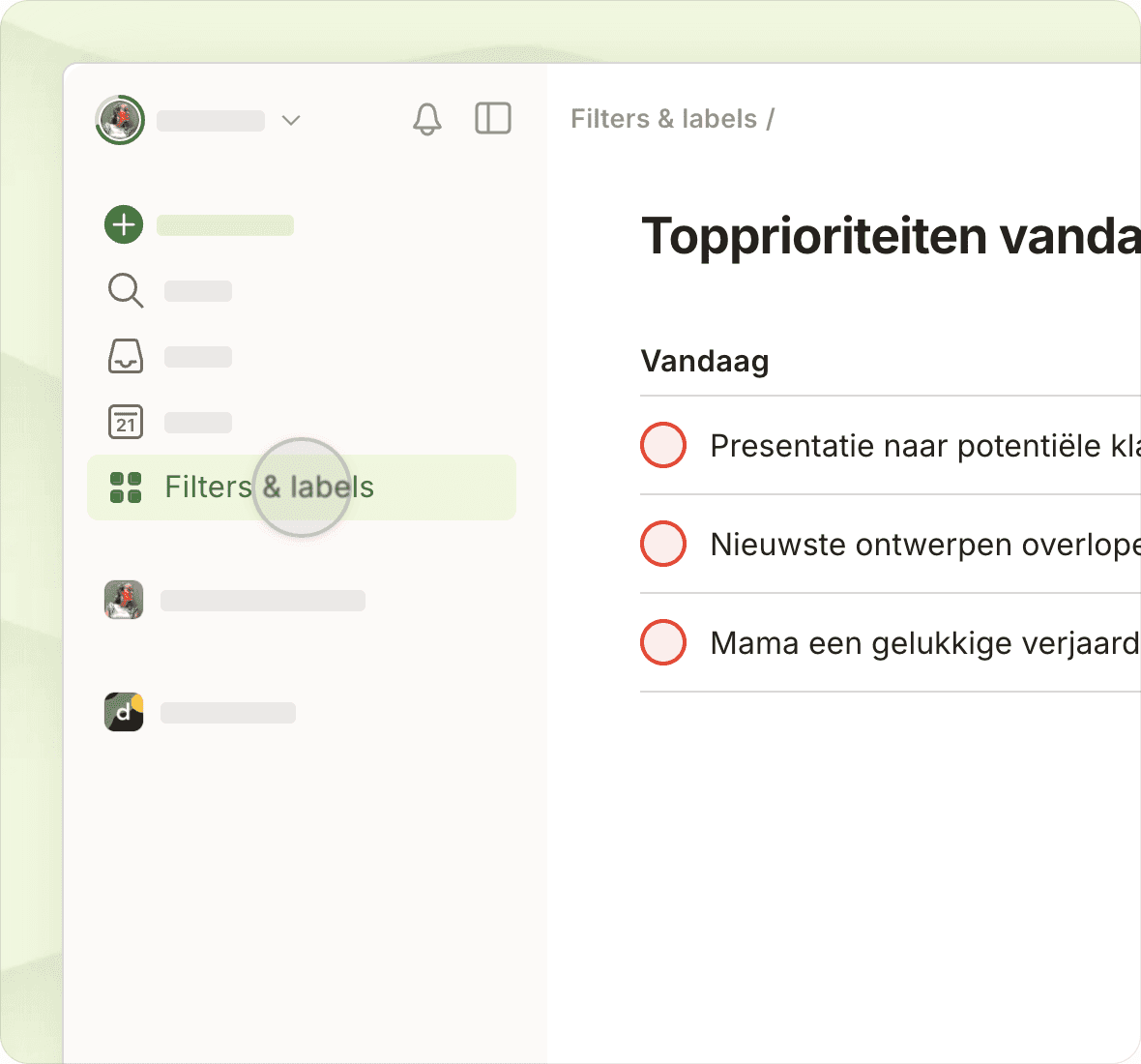Image resolution: width=1141 pixels, height=1064 pixels.
Task: Open the Inbox tray icon
Action: (x=125, y=356)
